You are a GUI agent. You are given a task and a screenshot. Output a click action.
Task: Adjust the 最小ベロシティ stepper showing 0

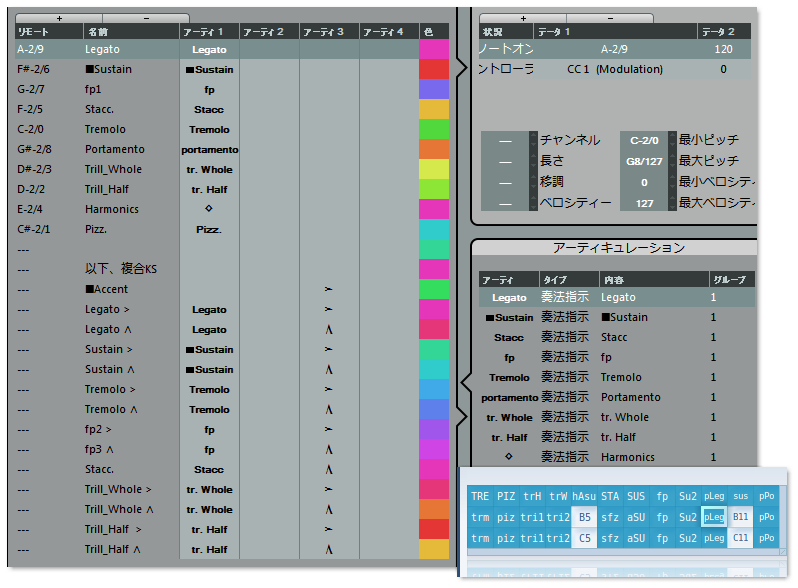672,182
